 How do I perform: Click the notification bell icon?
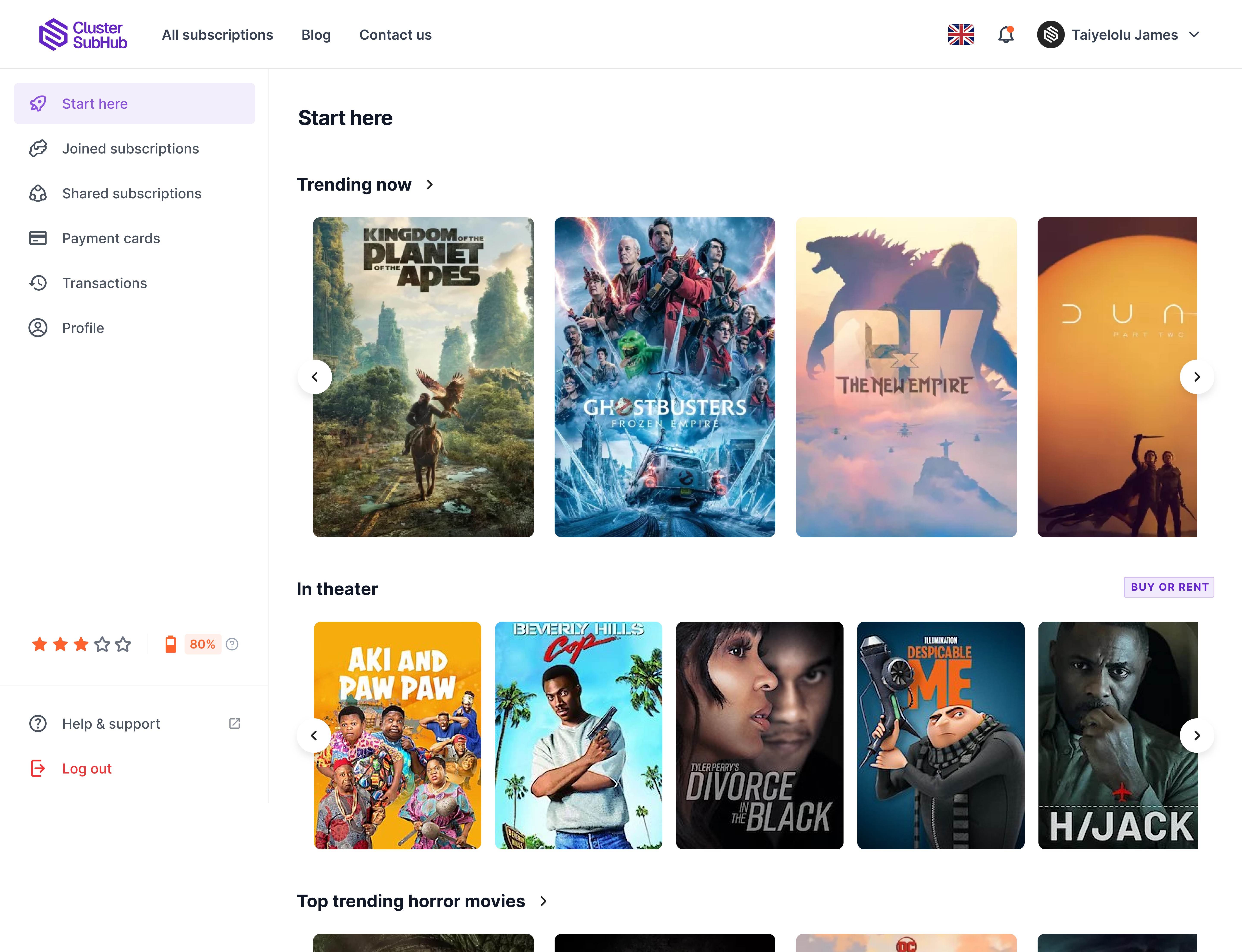[x=1006, y=34]
